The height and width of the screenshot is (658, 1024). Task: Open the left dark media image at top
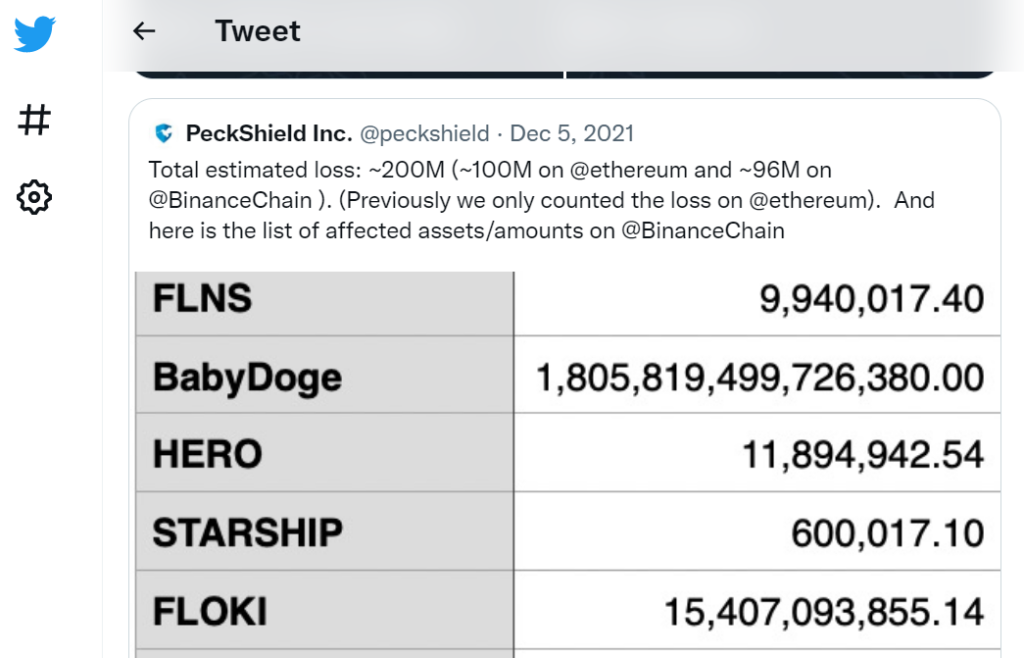(348, 73)
